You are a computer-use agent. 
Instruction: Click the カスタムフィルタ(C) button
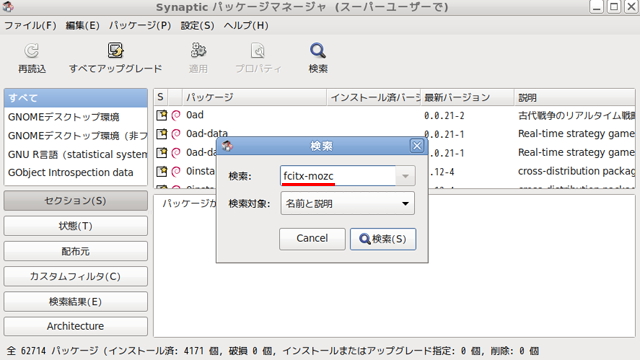(x=76, y=276)
